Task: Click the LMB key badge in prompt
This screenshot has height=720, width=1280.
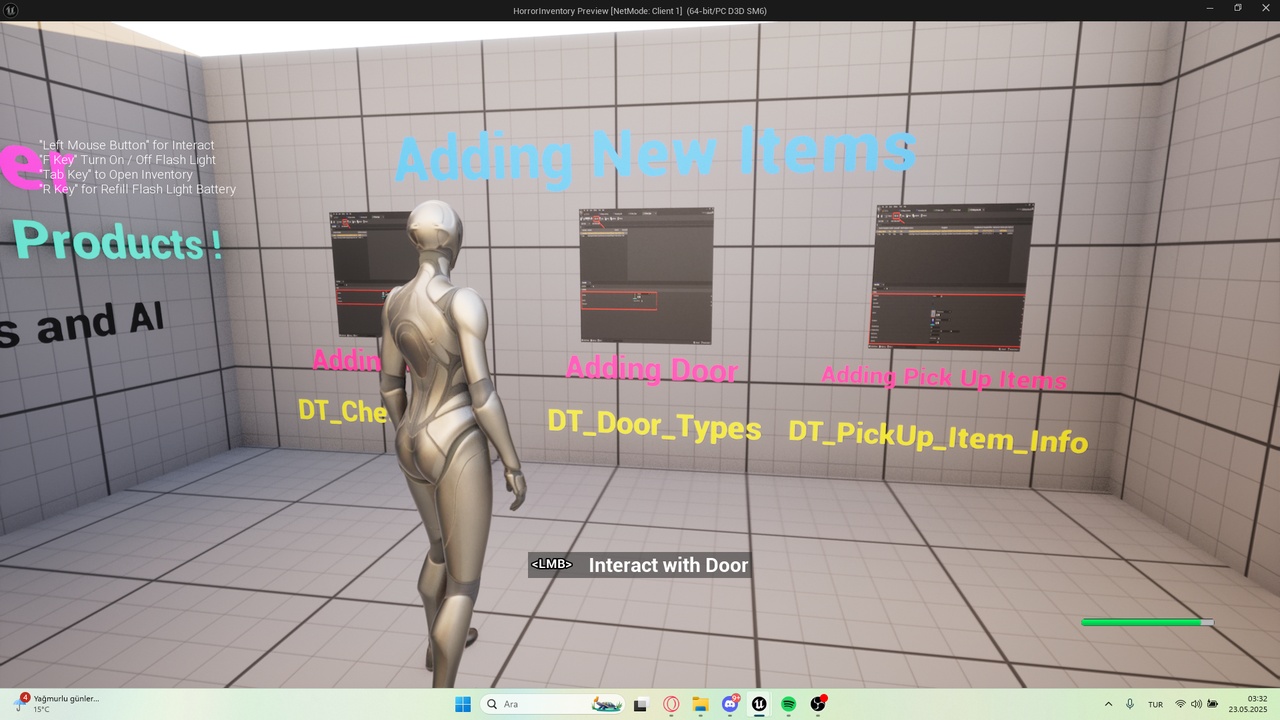Action: [x=551, y=564]
